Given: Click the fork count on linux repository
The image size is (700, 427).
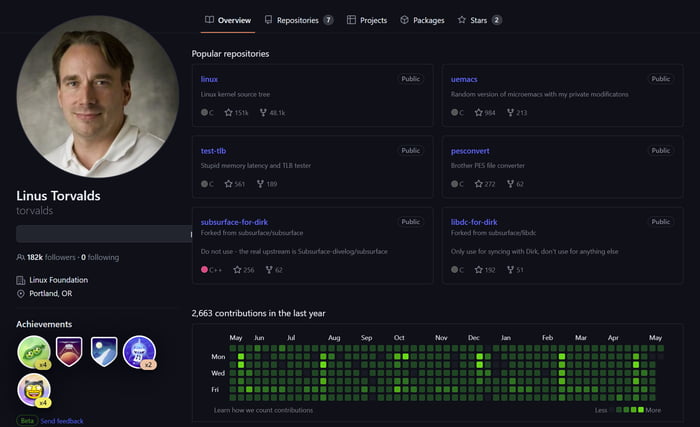Looking at the screenshot, I should (x=271, y=113).
